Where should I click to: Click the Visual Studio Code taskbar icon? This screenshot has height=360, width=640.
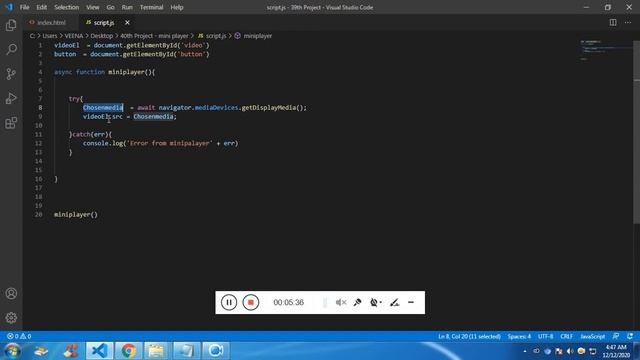coord(100,351)
